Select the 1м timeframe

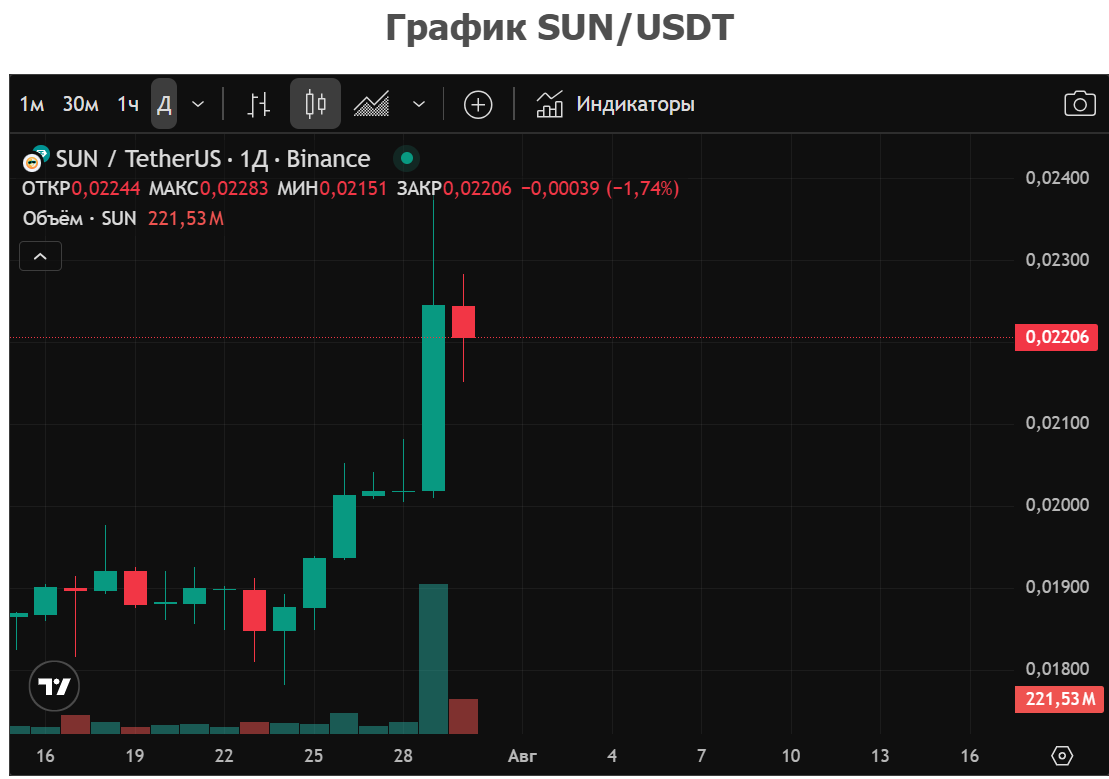[x=32, y=105]
